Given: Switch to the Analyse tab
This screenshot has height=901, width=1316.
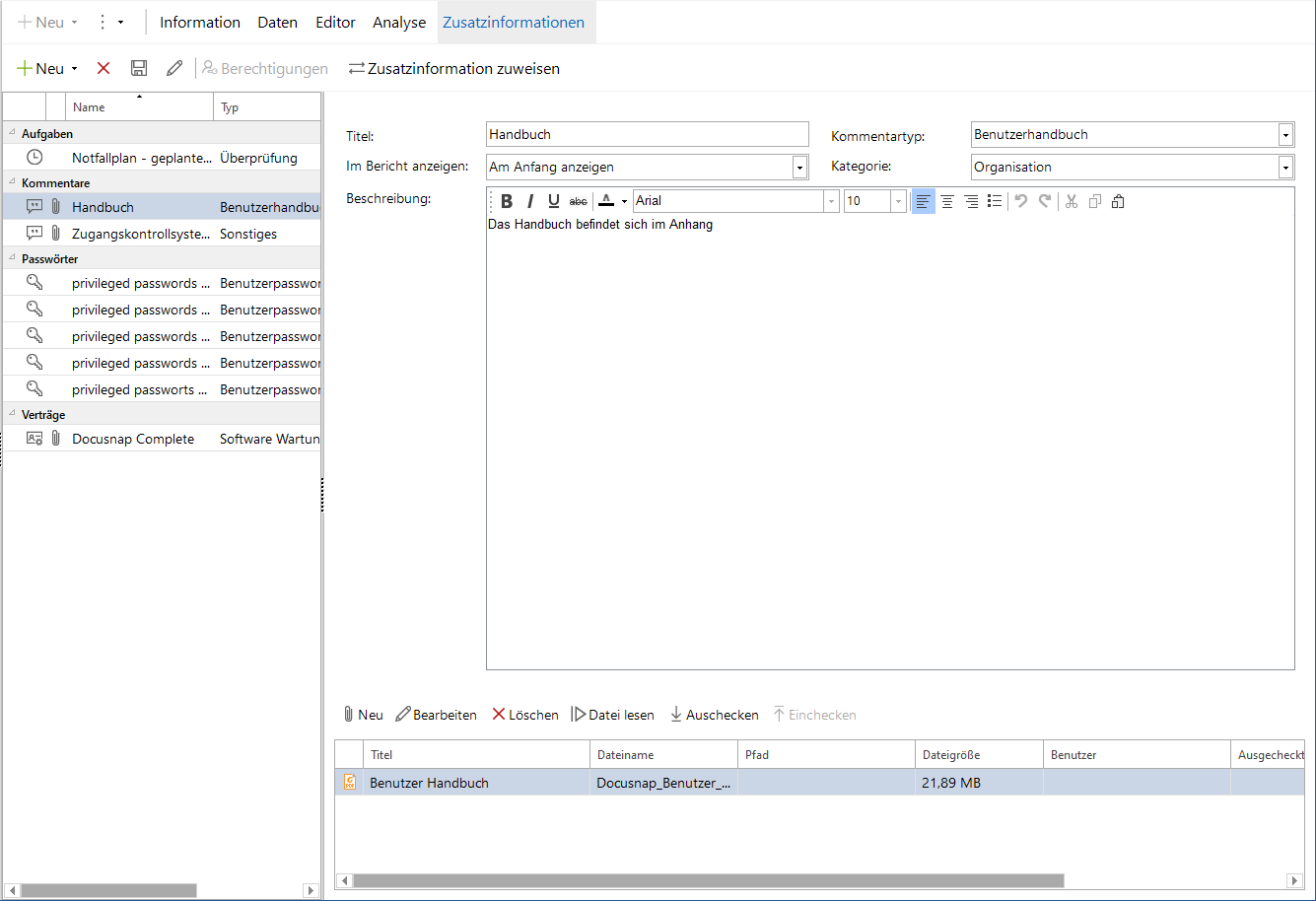Looking at the screenshot, I should (399, 22).
